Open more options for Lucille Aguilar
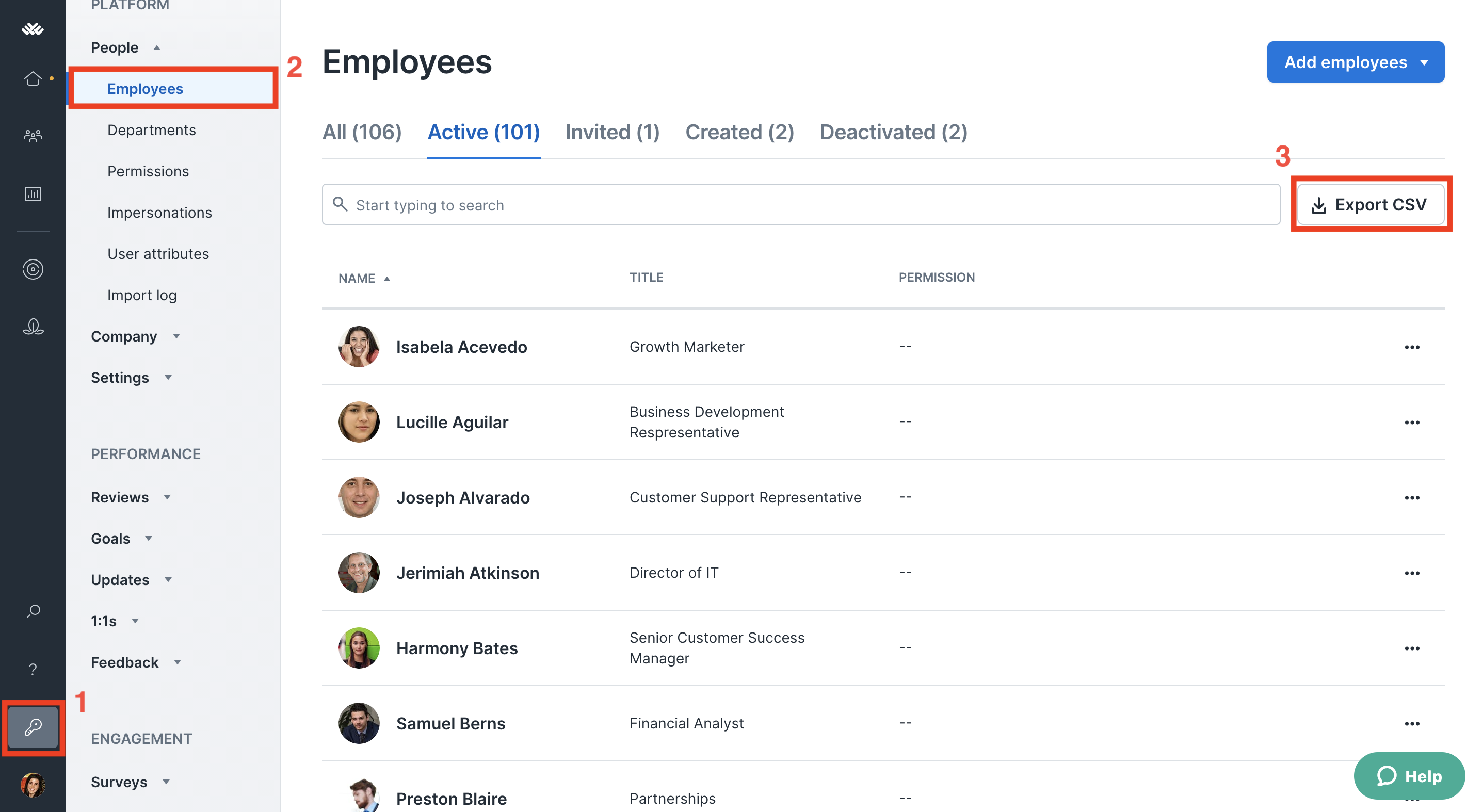 [x=1412, y=423]
